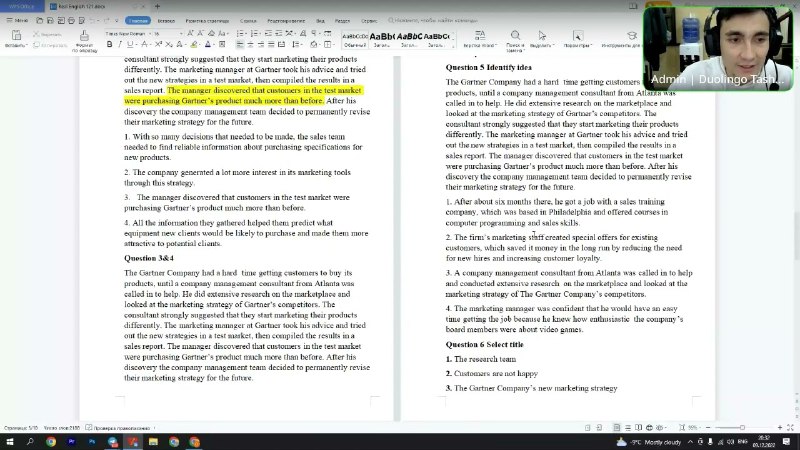Click the yellow text highlight icon

[x=194, y=45]
